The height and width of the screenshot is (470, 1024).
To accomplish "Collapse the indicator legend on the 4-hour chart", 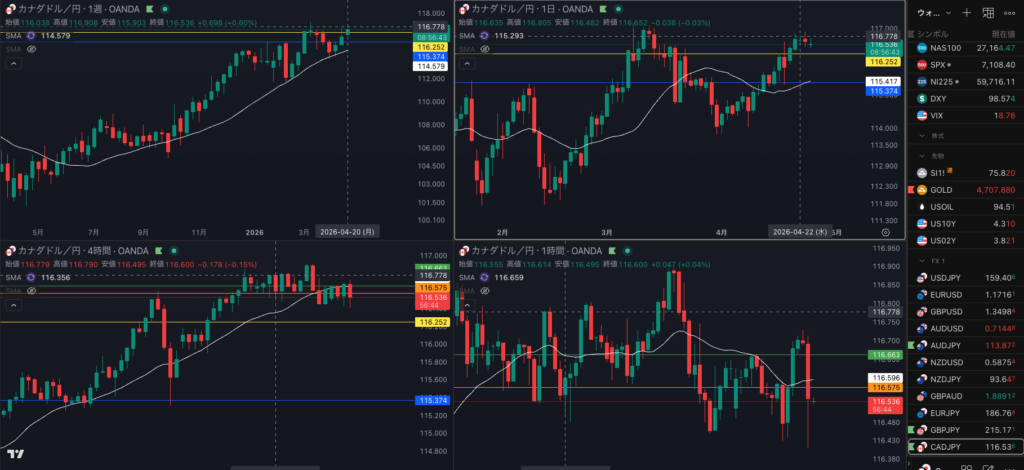I will 12,305.
